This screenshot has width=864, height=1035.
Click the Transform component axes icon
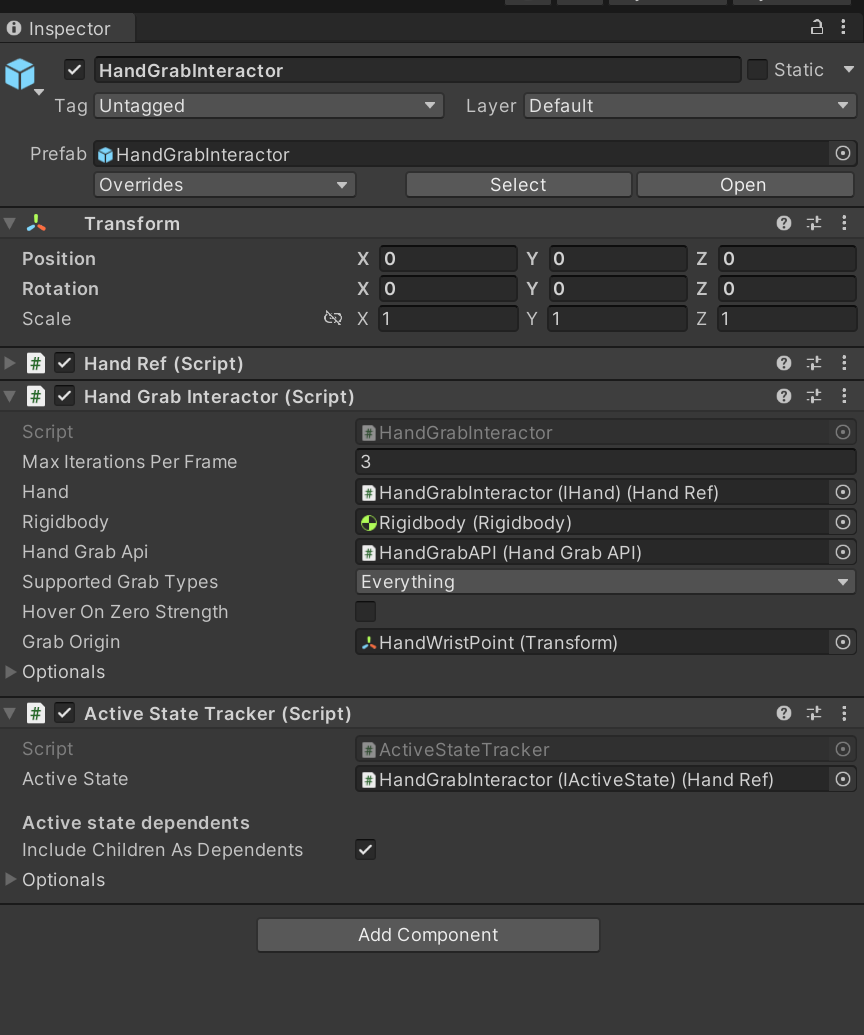36,223
